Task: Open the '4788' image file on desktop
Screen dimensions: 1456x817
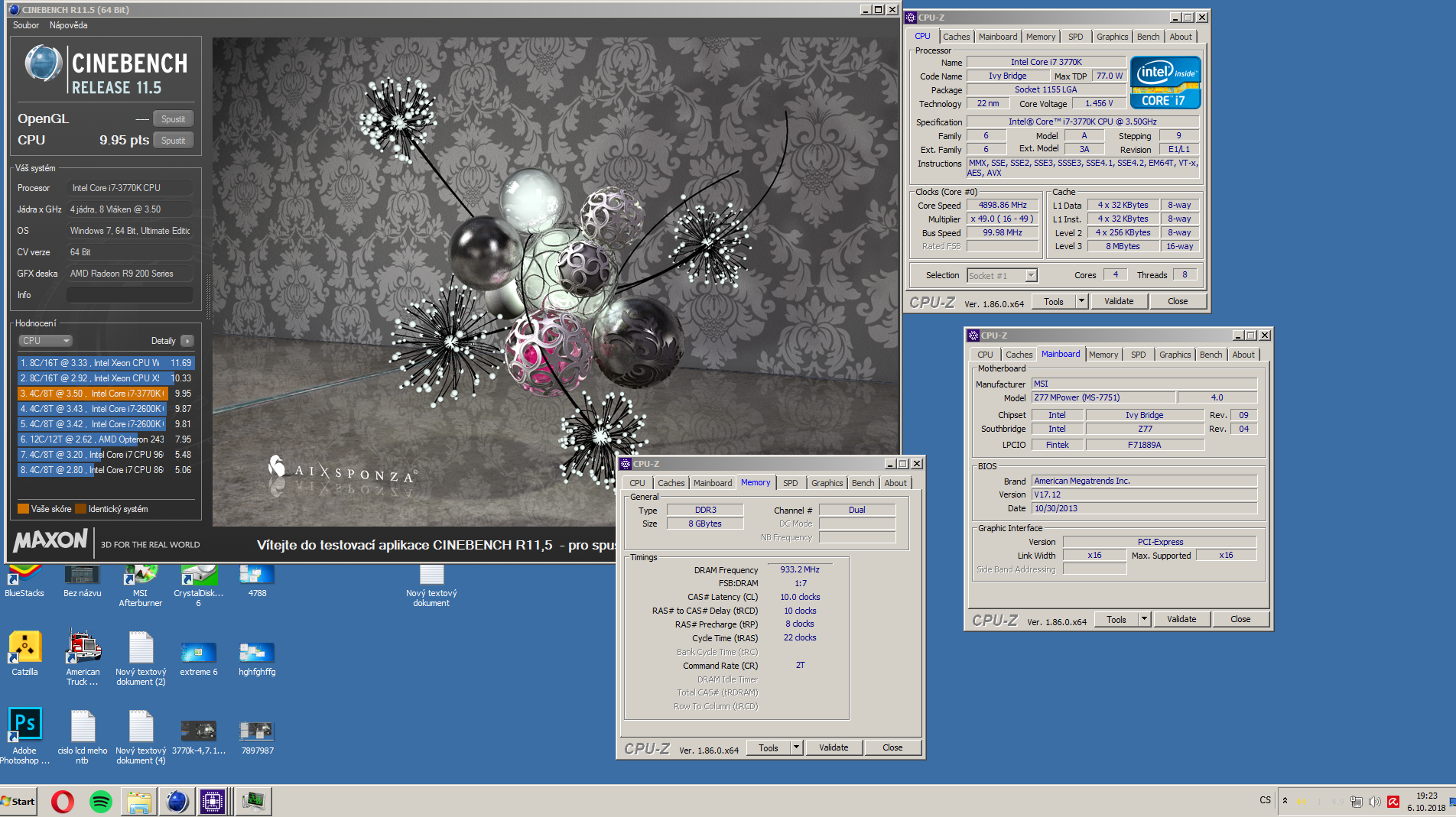Action: [257, 581]
